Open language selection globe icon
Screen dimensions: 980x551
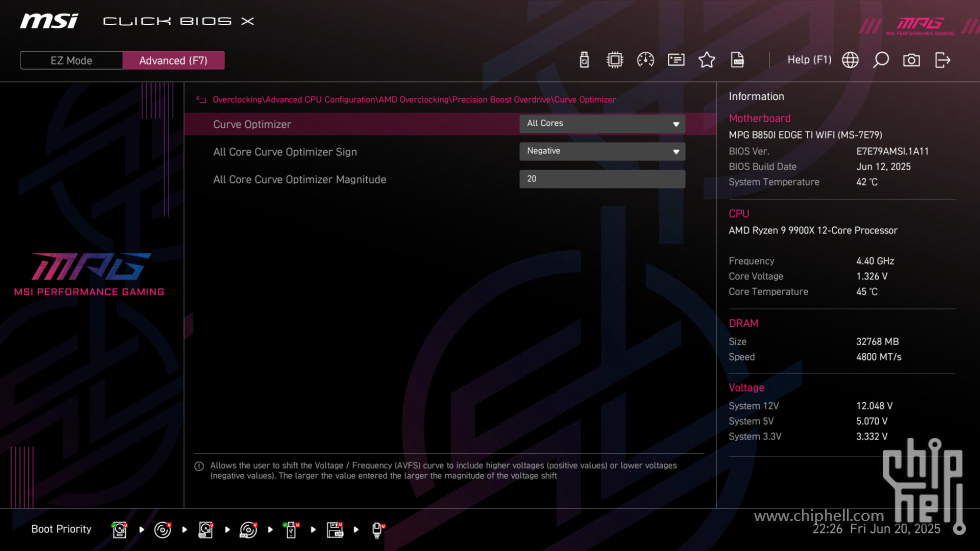(x=850, y=60)
